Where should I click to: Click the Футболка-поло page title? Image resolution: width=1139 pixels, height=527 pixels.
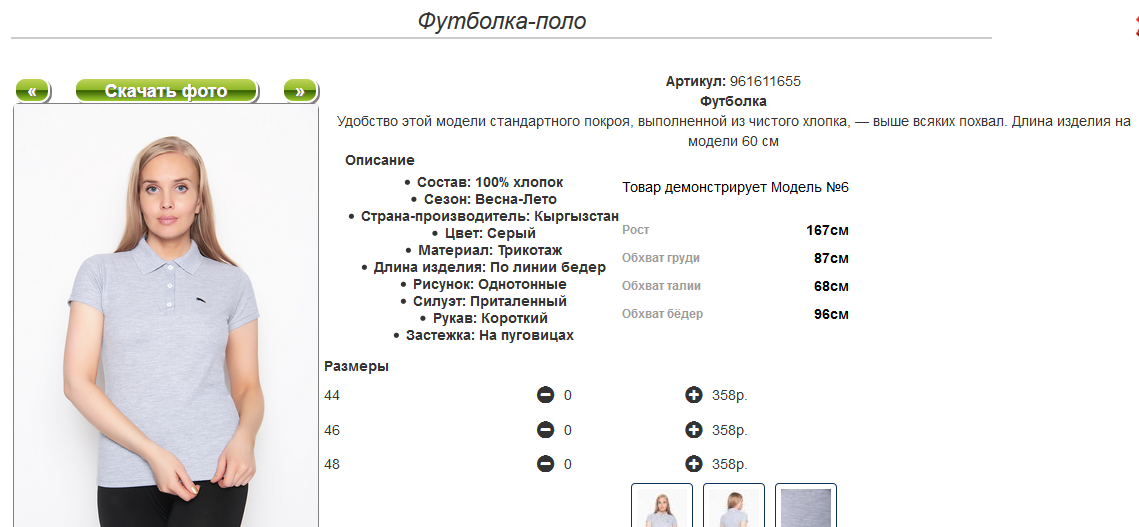point(501,21)
